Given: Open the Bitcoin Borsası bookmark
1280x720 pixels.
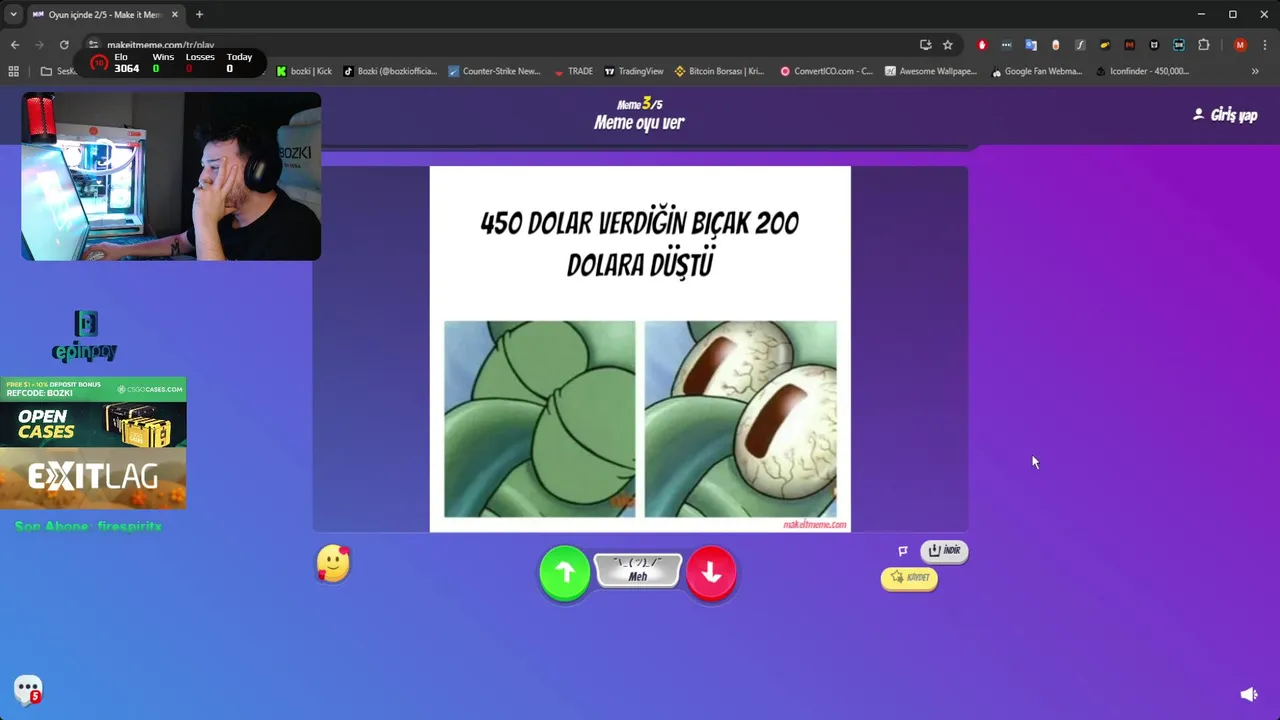Looking at the screenshot, I should click(x=719, y=71).
